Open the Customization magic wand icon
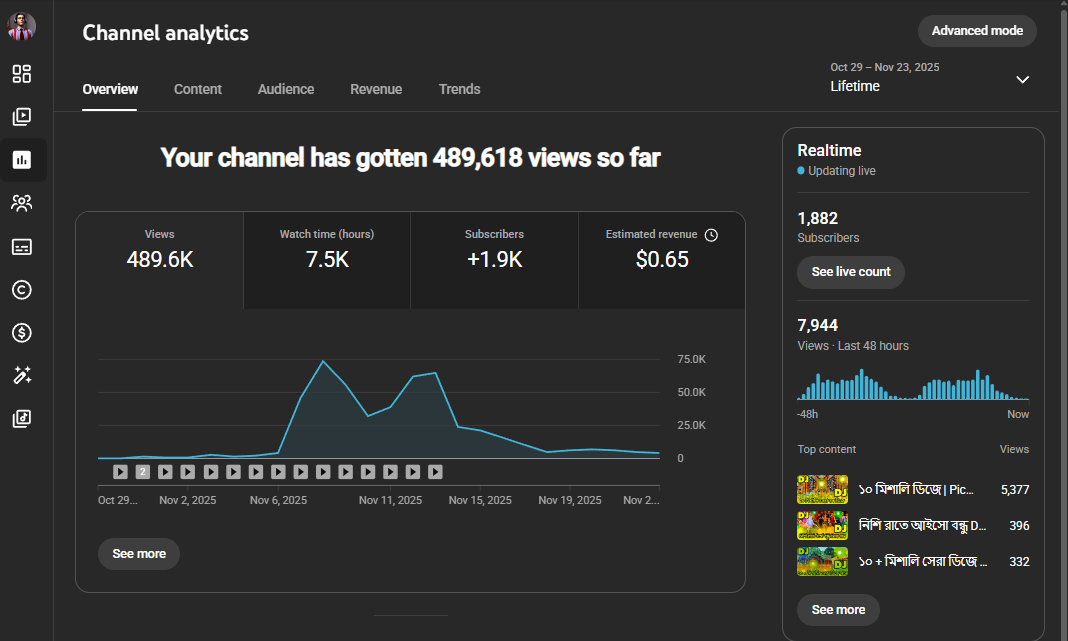This screenshot has width=1068, height=641. pos(22,376)
